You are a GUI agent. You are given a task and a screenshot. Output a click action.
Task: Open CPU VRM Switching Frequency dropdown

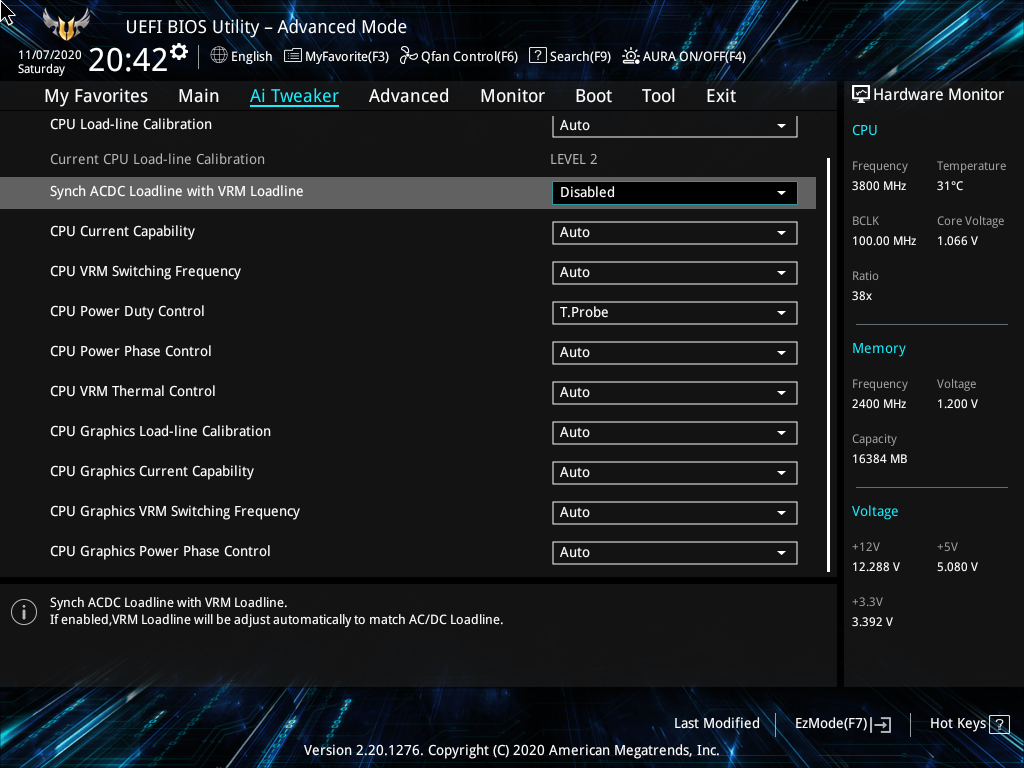(675, 272)
